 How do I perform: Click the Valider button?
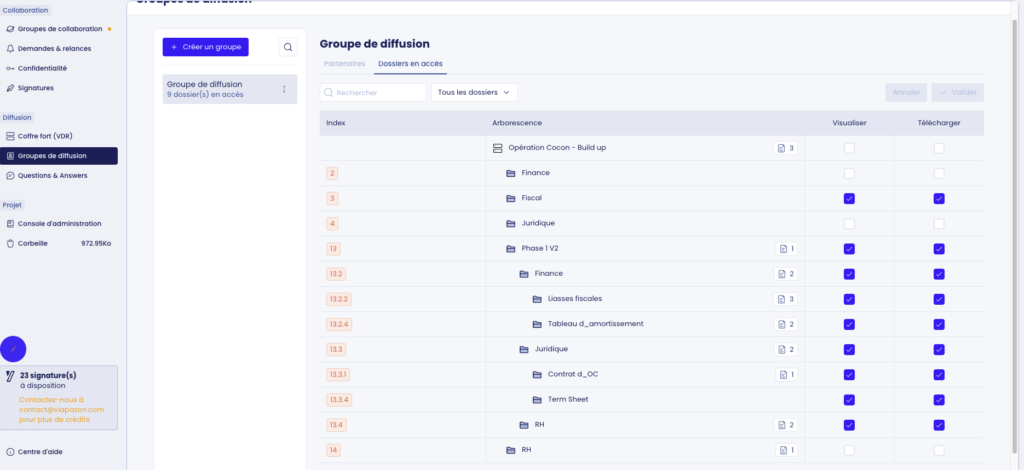pyautogui.click(x=957, y=93)
